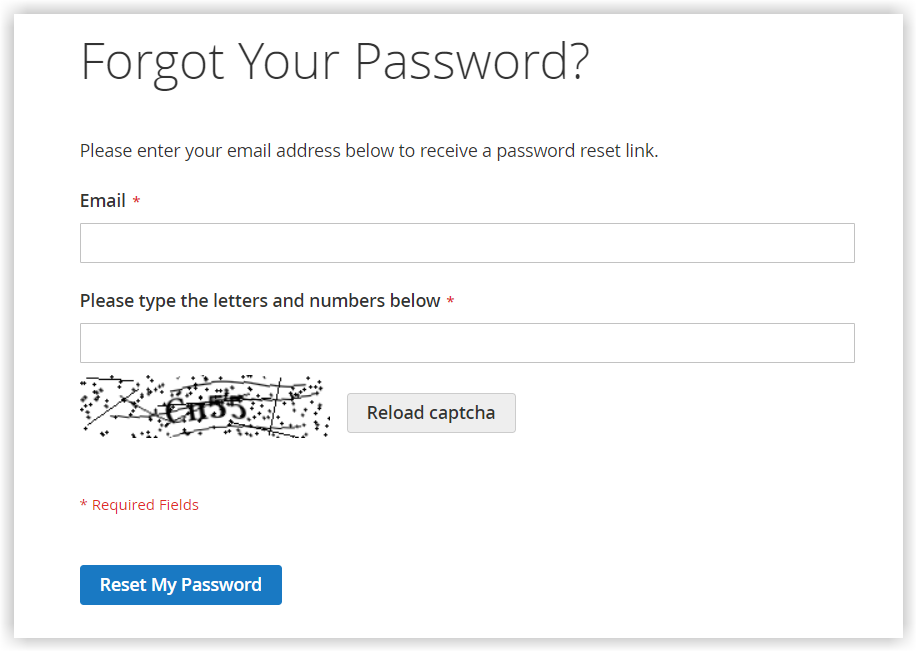Click the red asterisk after captcha label

tap(450, 301)
